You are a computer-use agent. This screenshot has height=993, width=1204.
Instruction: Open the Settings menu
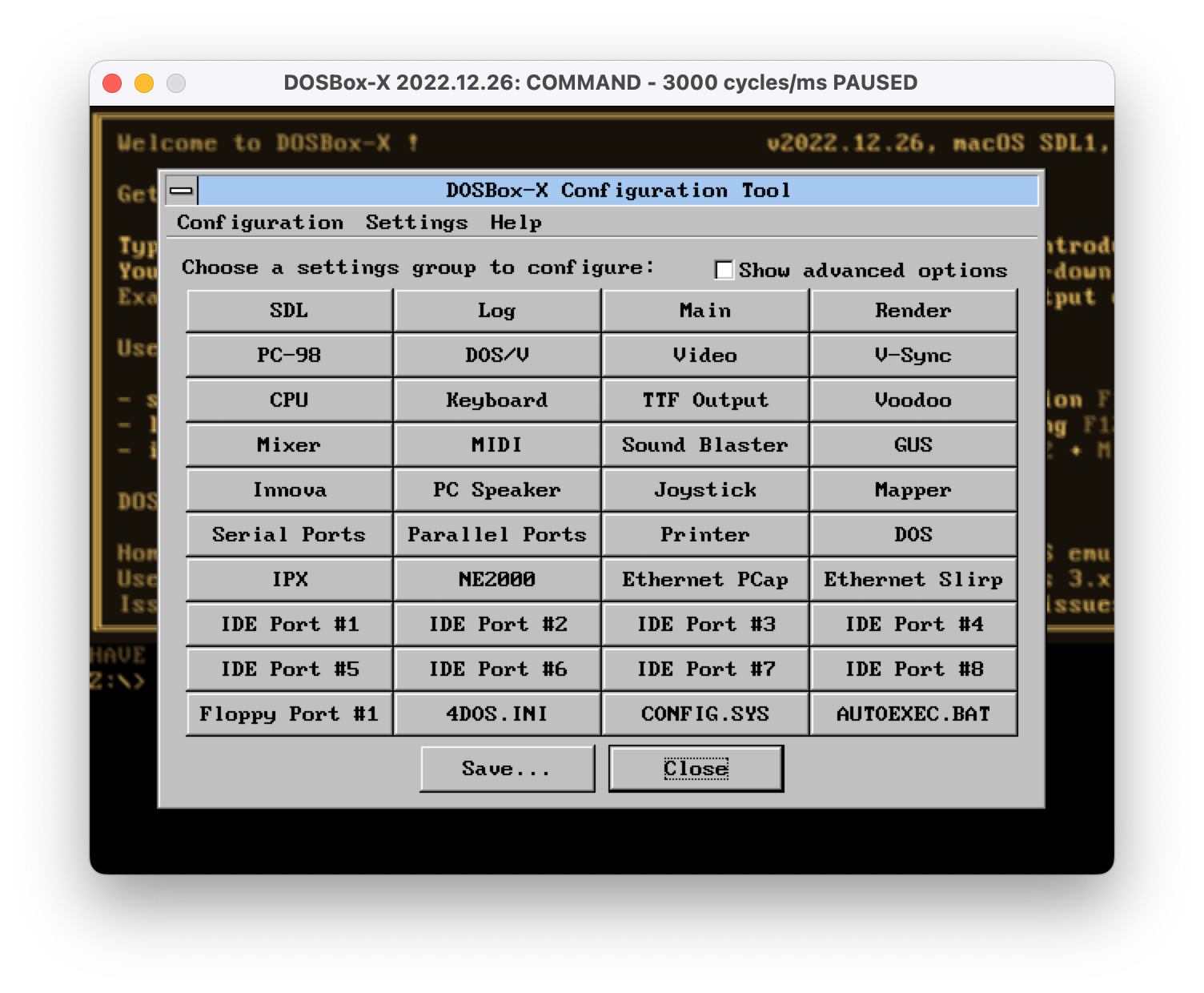point(416,223)
